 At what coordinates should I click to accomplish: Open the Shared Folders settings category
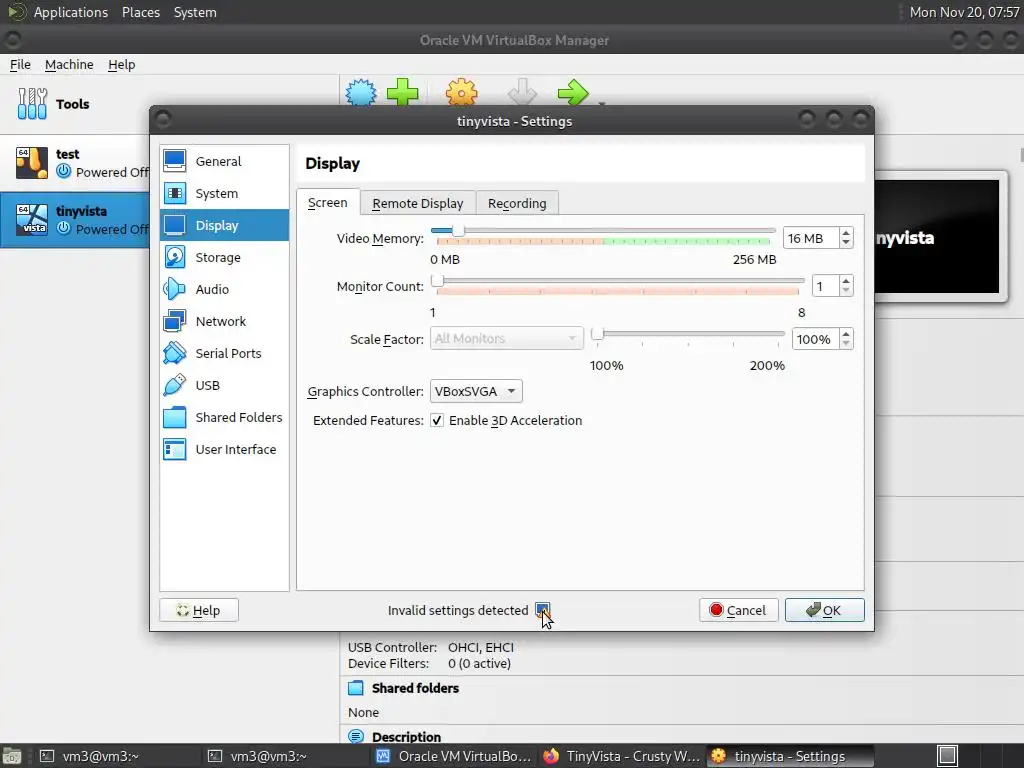tap(224, 417)
